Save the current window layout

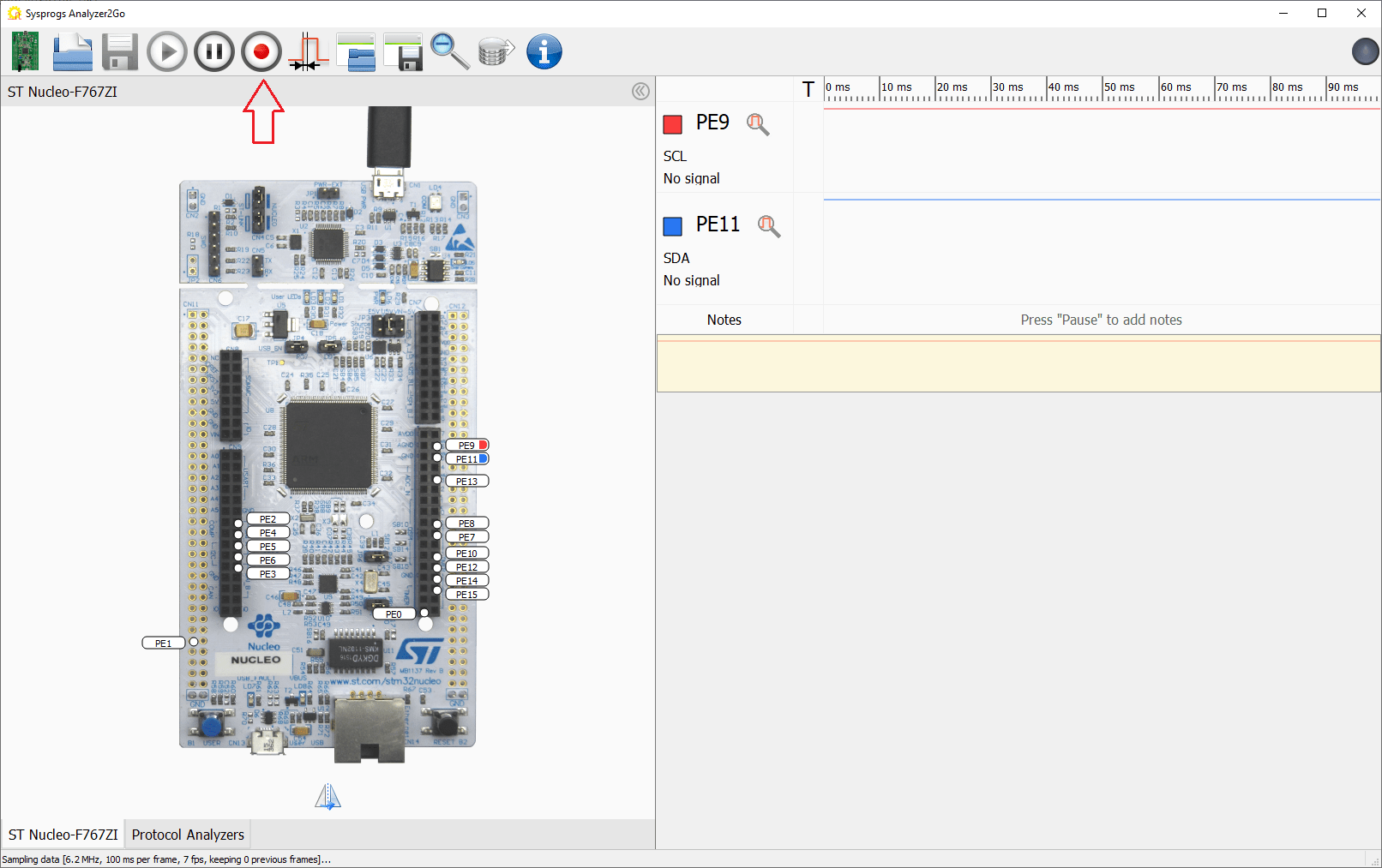point(403,51)
